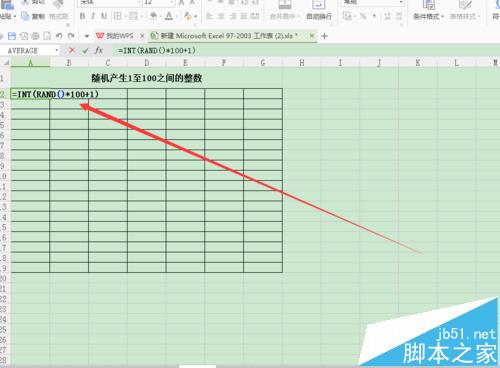Click the font color A swatch
The width and height of the screenshot is (500, 368).
point(169,16)
